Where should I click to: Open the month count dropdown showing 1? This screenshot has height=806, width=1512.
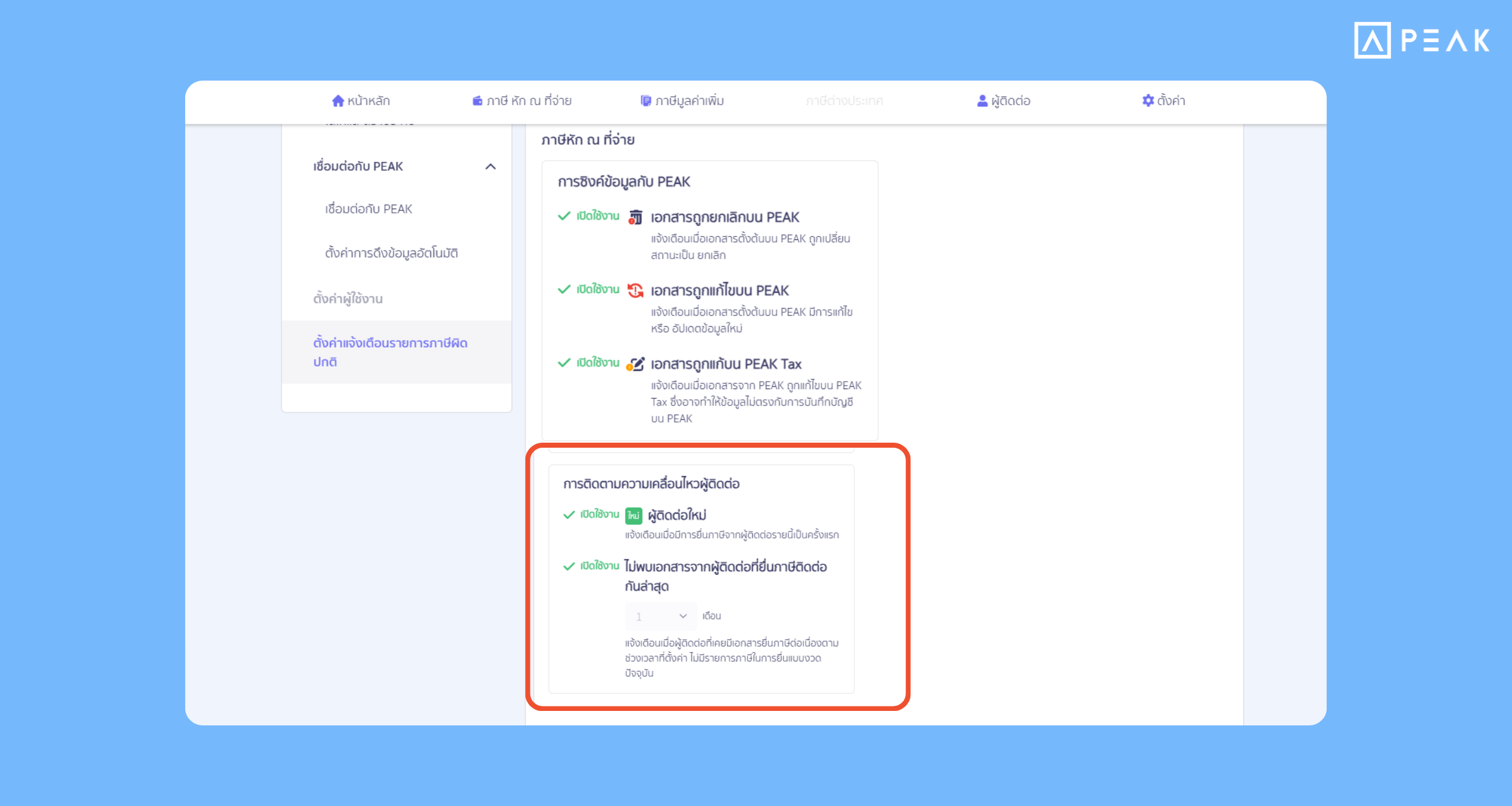click(661, 616)
